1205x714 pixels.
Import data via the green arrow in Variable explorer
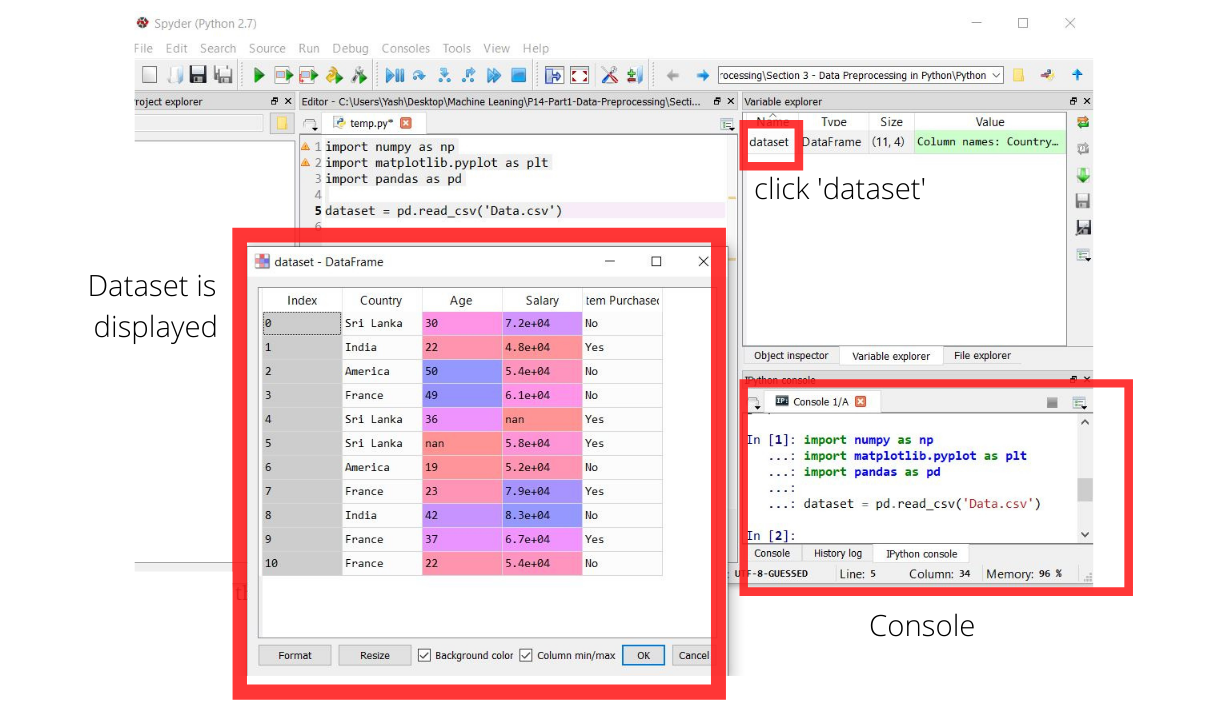[1082, 175]
